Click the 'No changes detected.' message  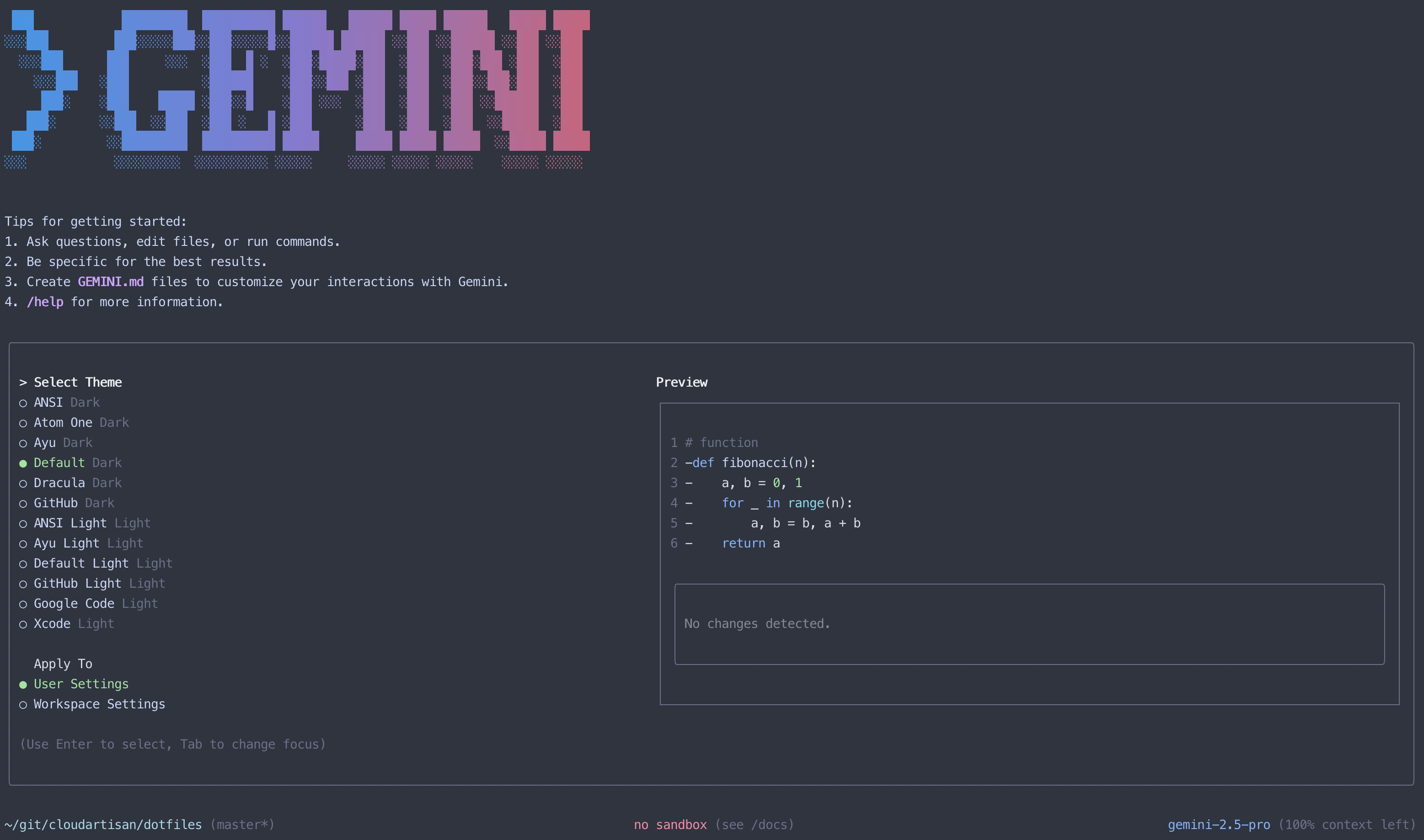click(x=757, y=624)
